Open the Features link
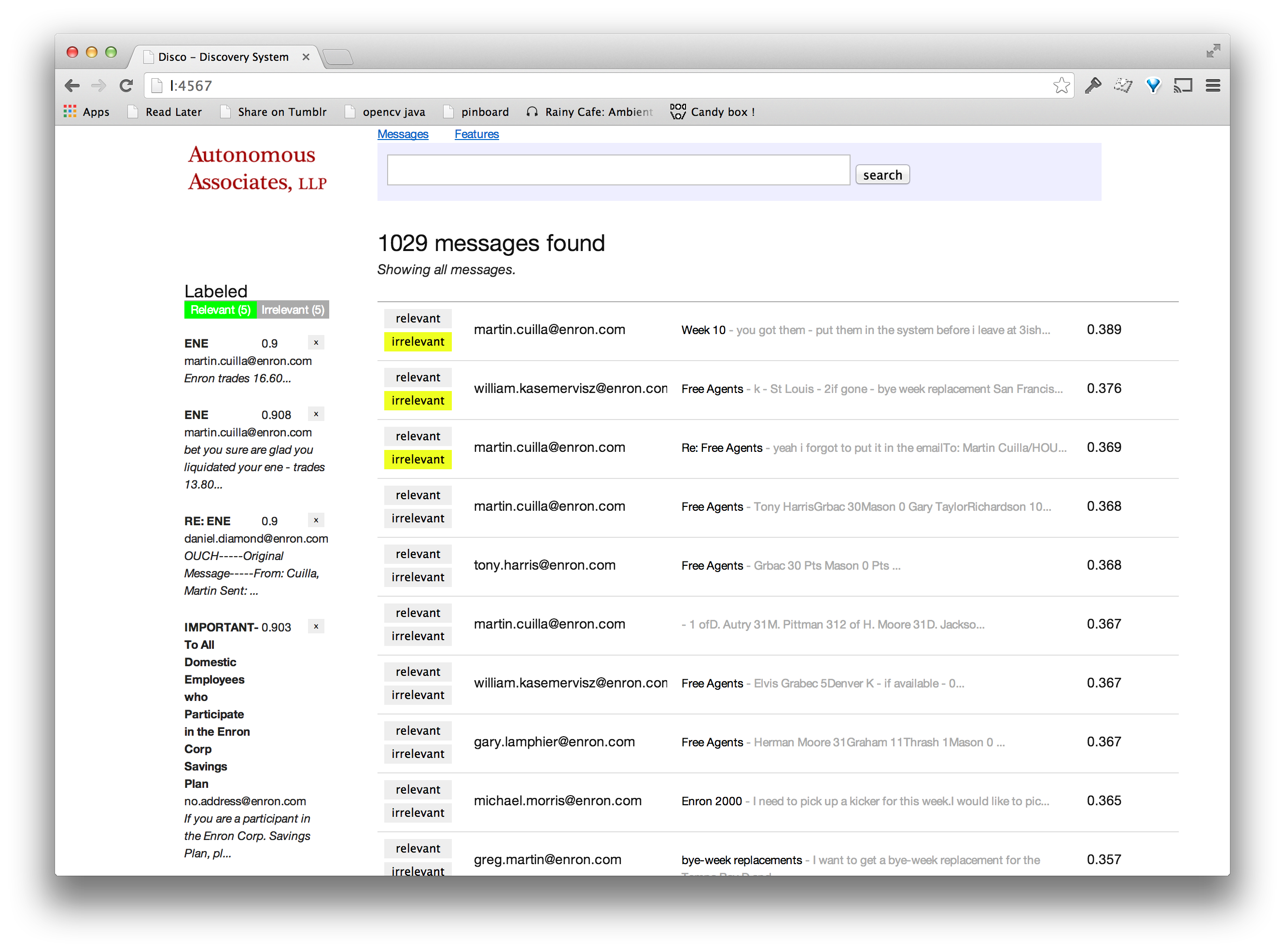 [476, 134]
